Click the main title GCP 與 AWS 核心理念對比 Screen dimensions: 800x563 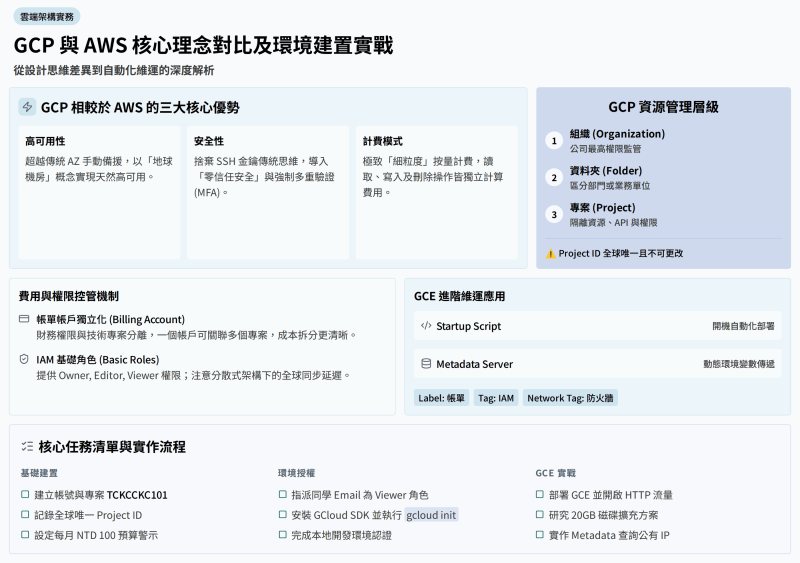pos(204,45)
